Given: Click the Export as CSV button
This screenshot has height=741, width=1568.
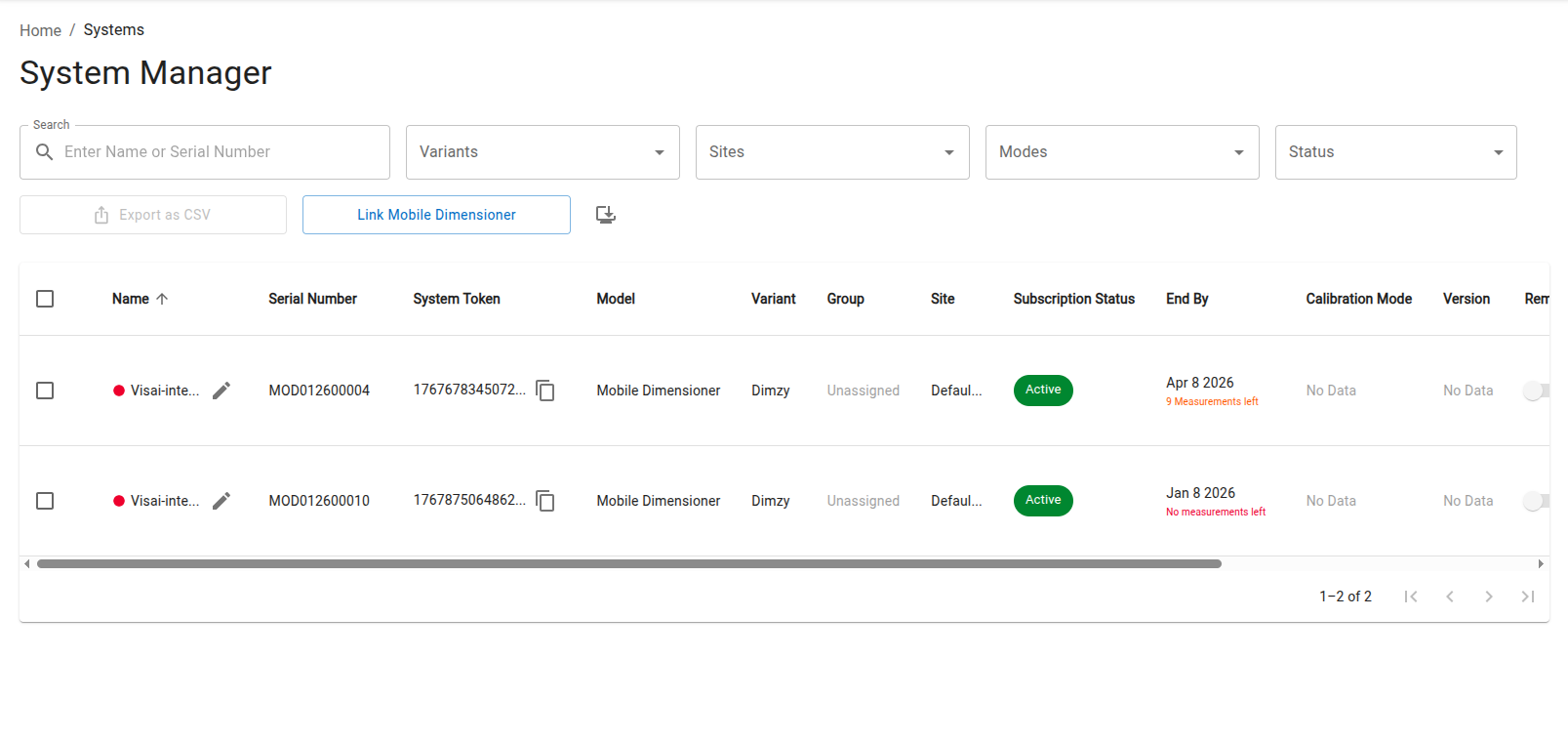Looking at the screenshot, I should (x=153, y=215).
